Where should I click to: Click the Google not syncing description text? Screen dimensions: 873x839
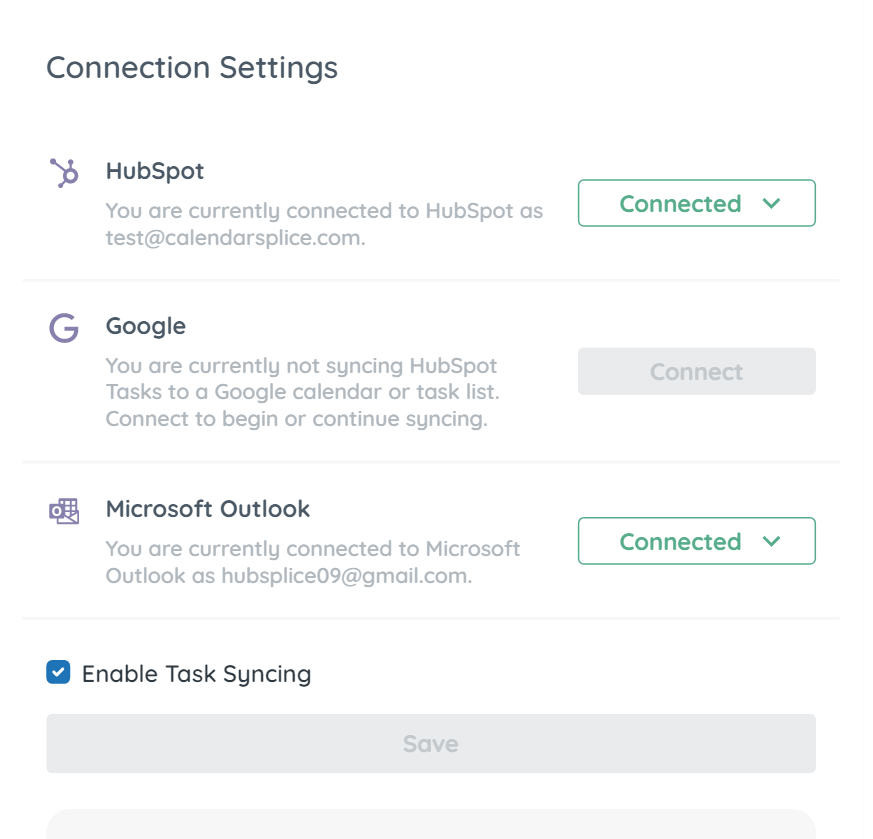pyautogui.click(x=302, y=392)
